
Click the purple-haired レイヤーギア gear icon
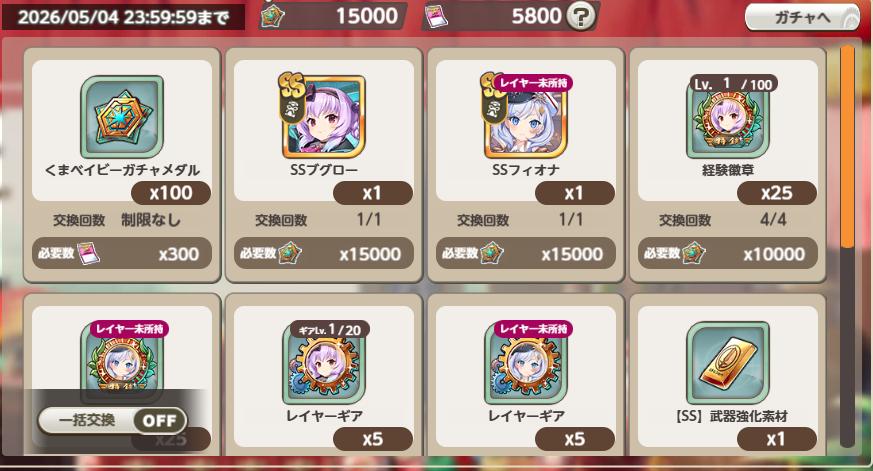click(323, 363)
